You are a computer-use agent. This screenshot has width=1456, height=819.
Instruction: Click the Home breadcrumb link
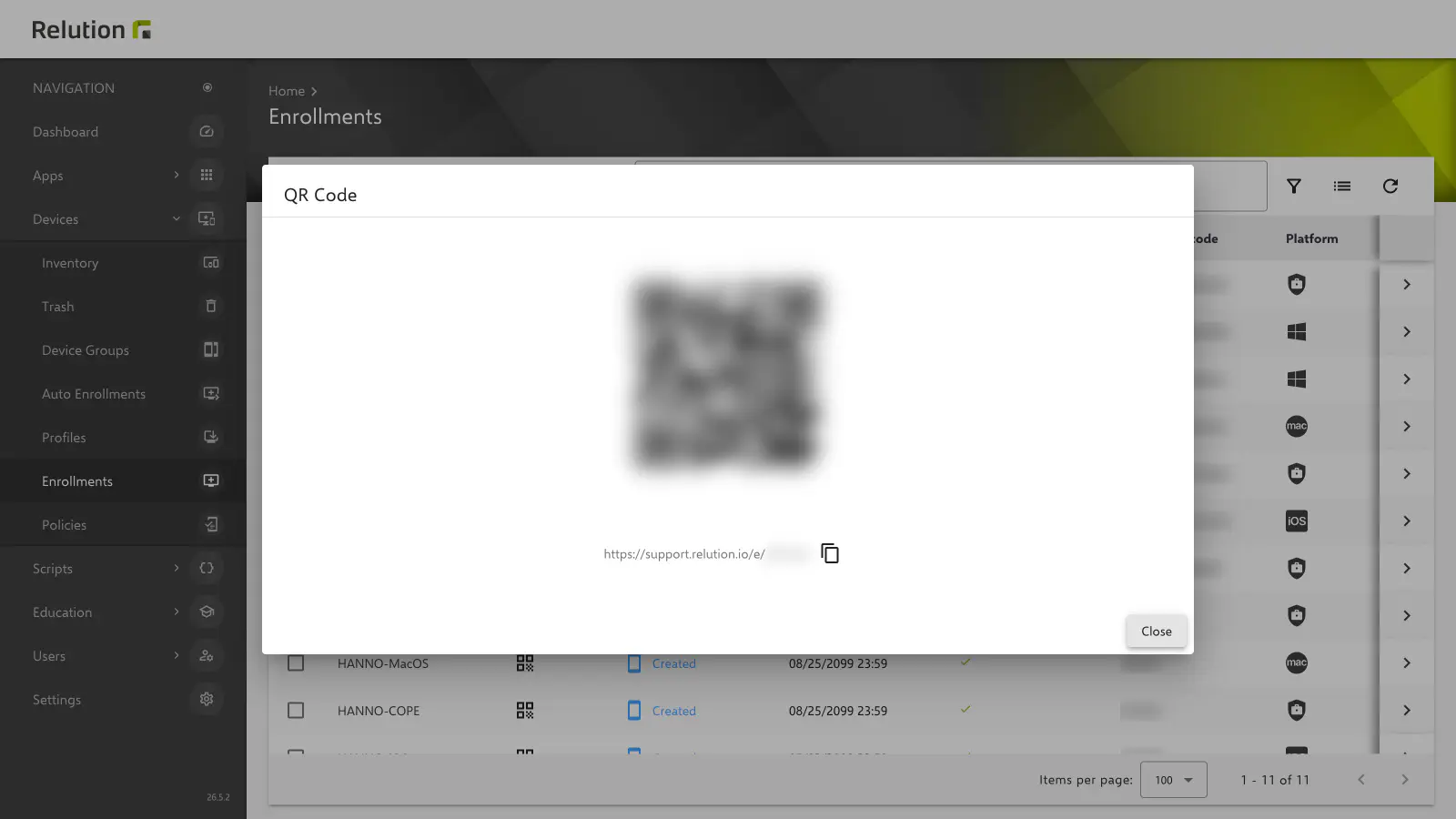click(287, 91)
